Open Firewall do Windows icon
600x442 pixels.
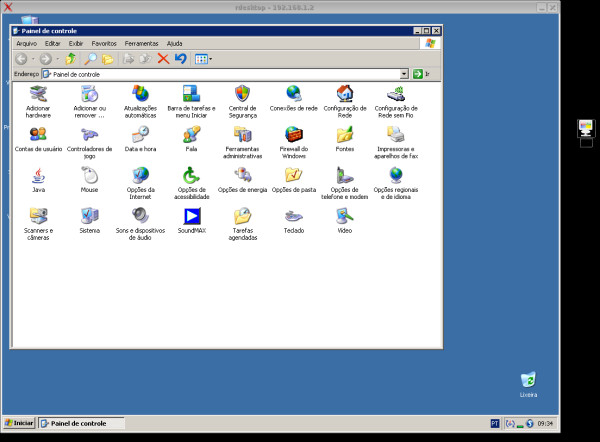(293, 142)
